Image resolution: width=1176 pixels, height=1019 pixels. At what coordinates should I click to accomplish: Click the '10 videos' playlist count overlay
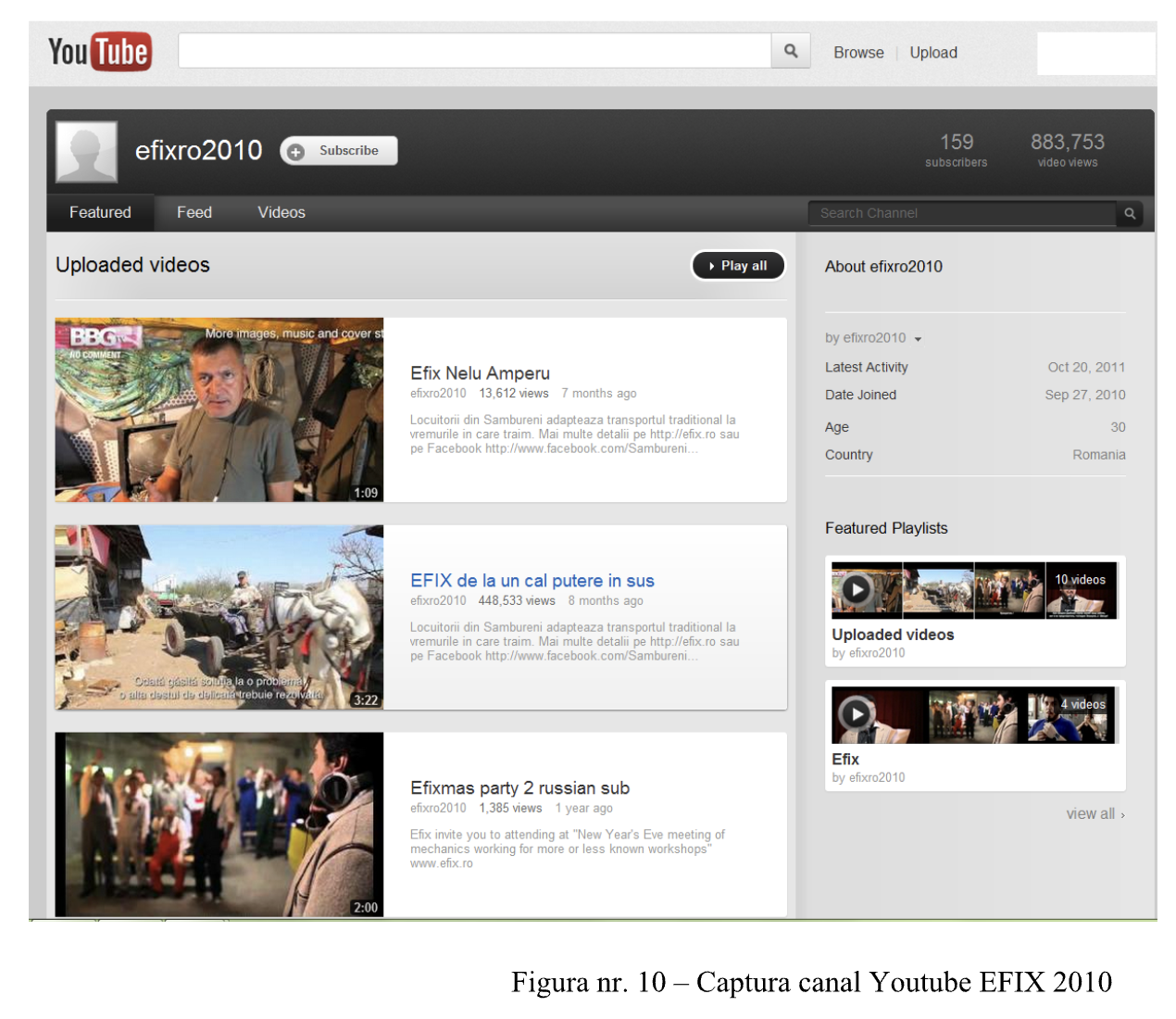1080,579
